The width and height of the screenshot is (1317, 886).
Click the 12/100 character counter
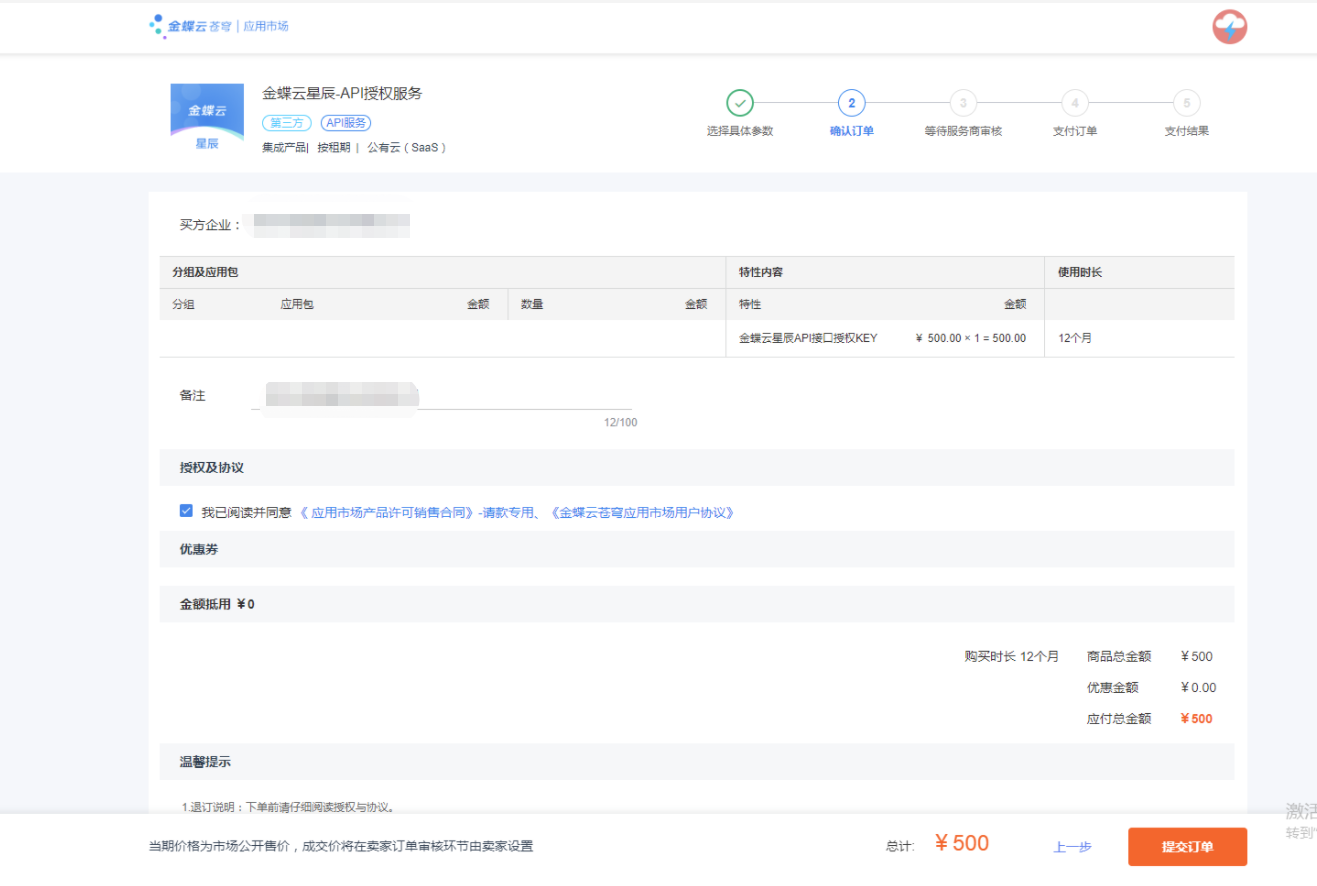620,422
